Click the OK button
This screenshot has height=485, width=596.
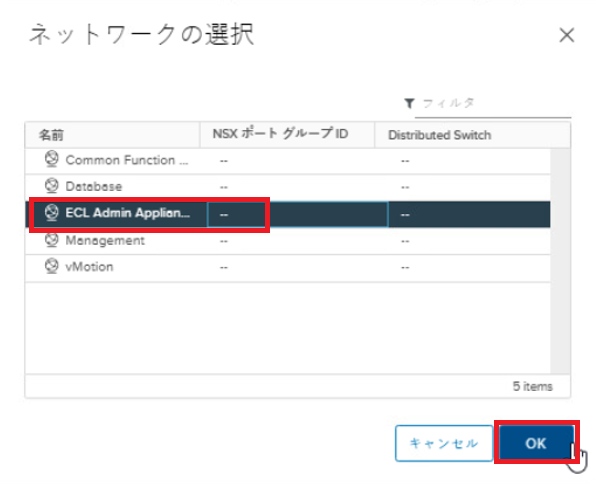[x=536, y=443]
